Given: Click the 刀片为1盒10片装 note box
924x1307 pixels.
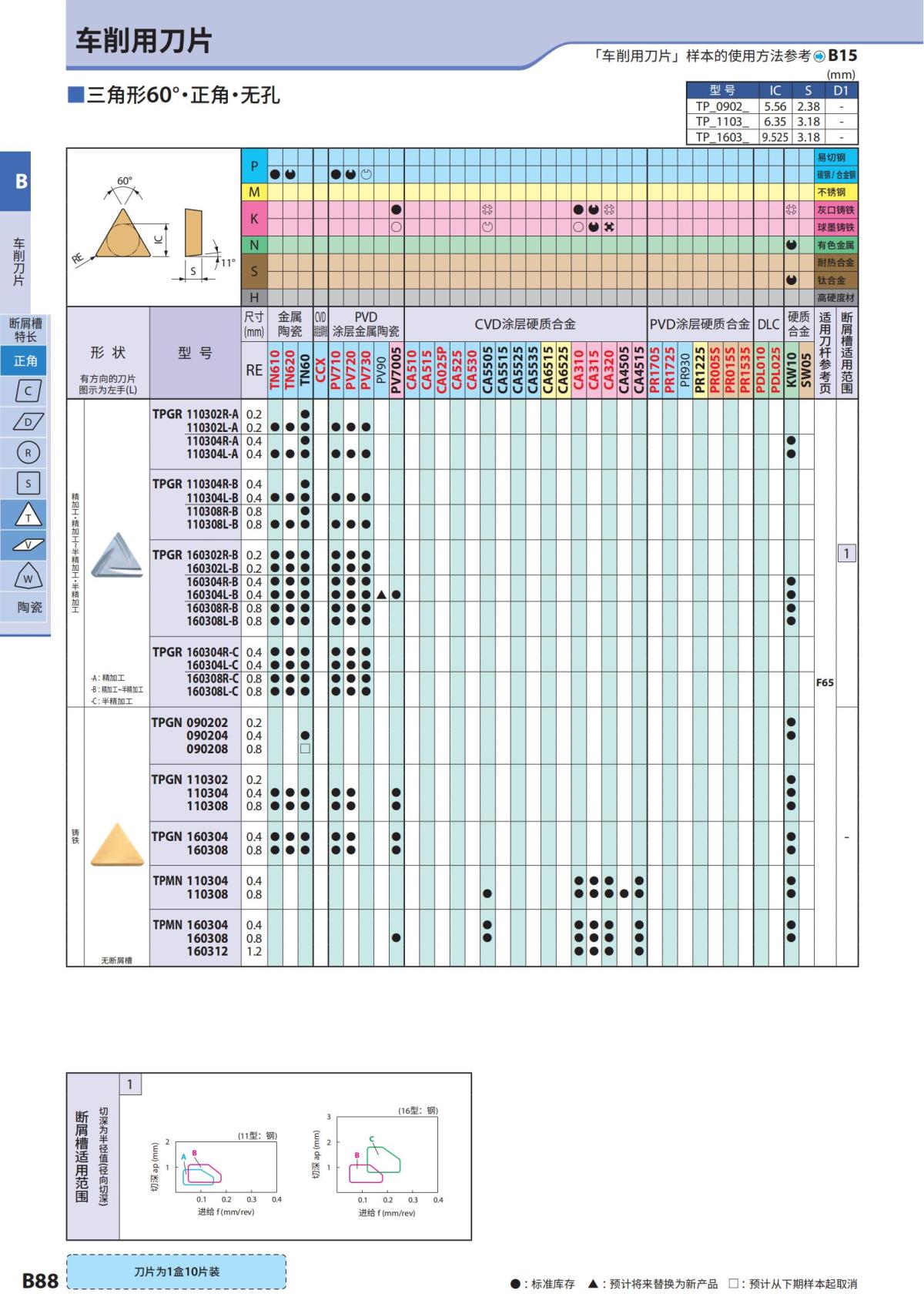Looking at the screenshot, I should pos(176,1272).
